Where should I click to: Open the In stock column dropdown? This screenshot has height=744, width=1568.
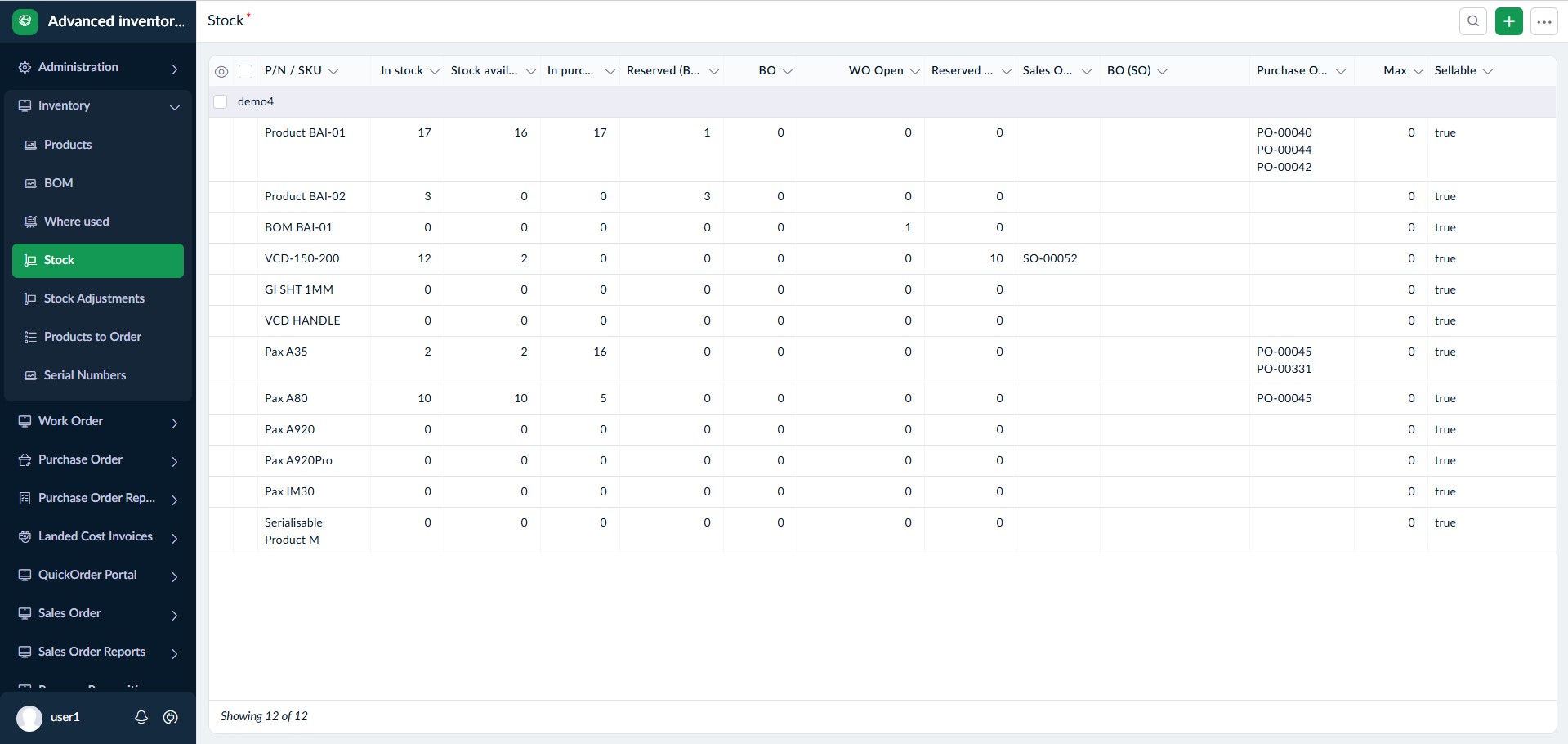[x=435, y=71]
